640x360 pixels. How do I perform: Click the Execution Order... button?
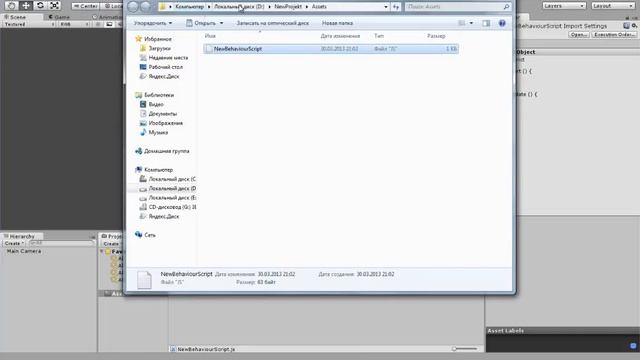[613, 35]
